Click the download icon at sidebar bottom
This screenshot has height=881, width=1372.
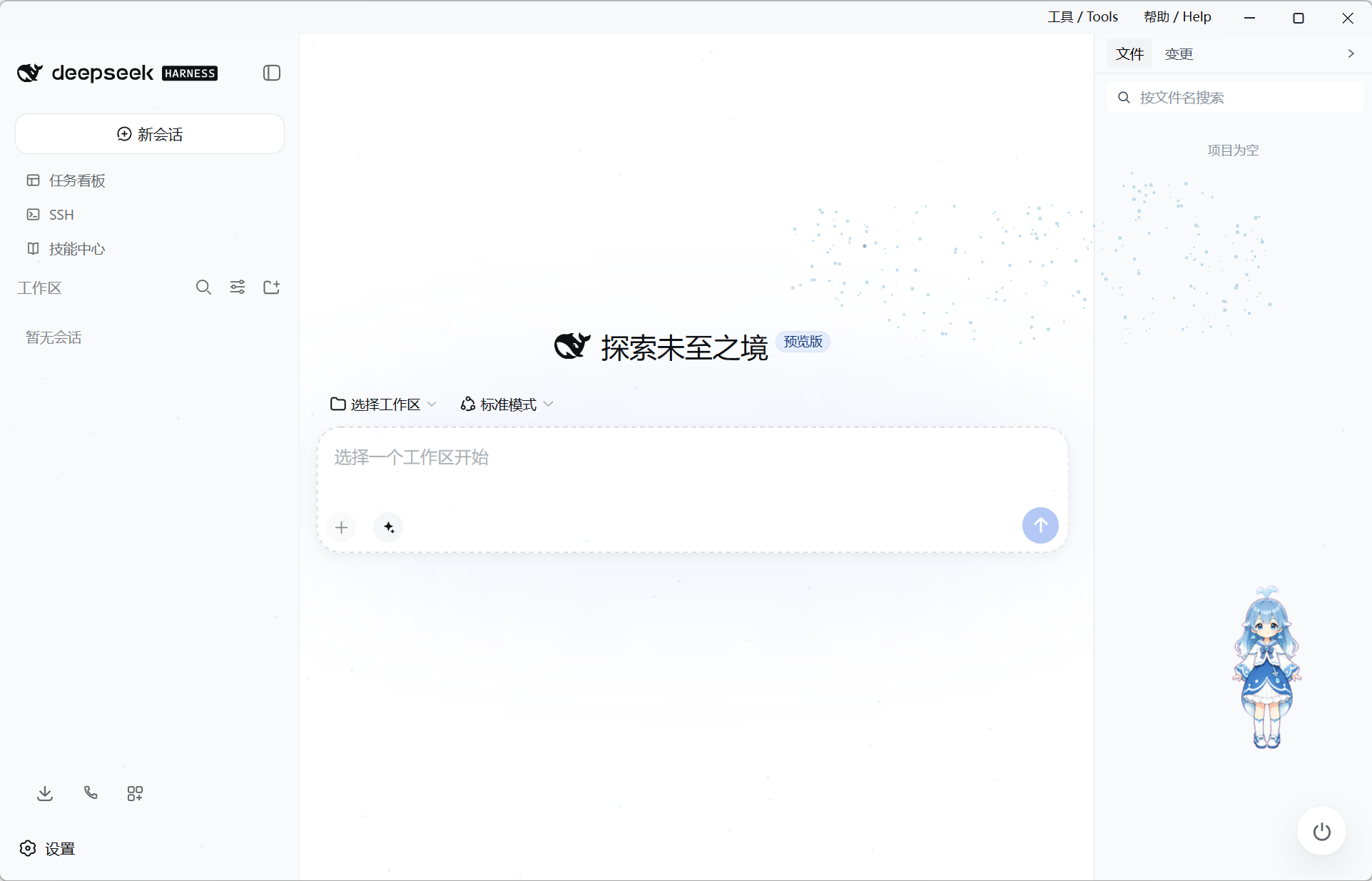pyautogui.click(x=45, y=793)
